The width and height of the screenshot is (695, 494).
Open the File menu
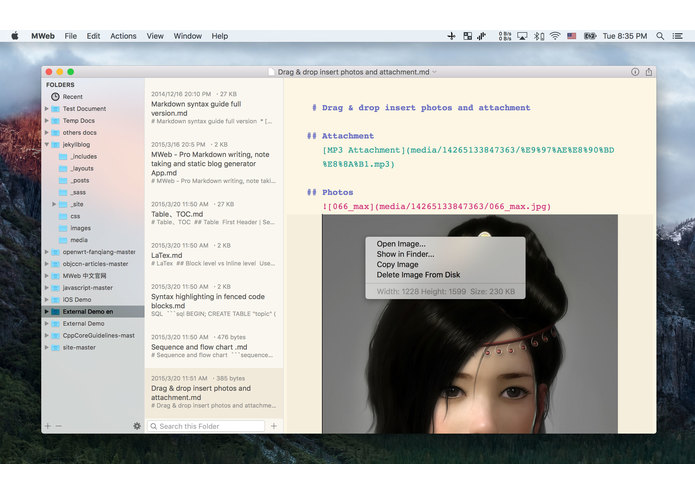coord(70,36)
